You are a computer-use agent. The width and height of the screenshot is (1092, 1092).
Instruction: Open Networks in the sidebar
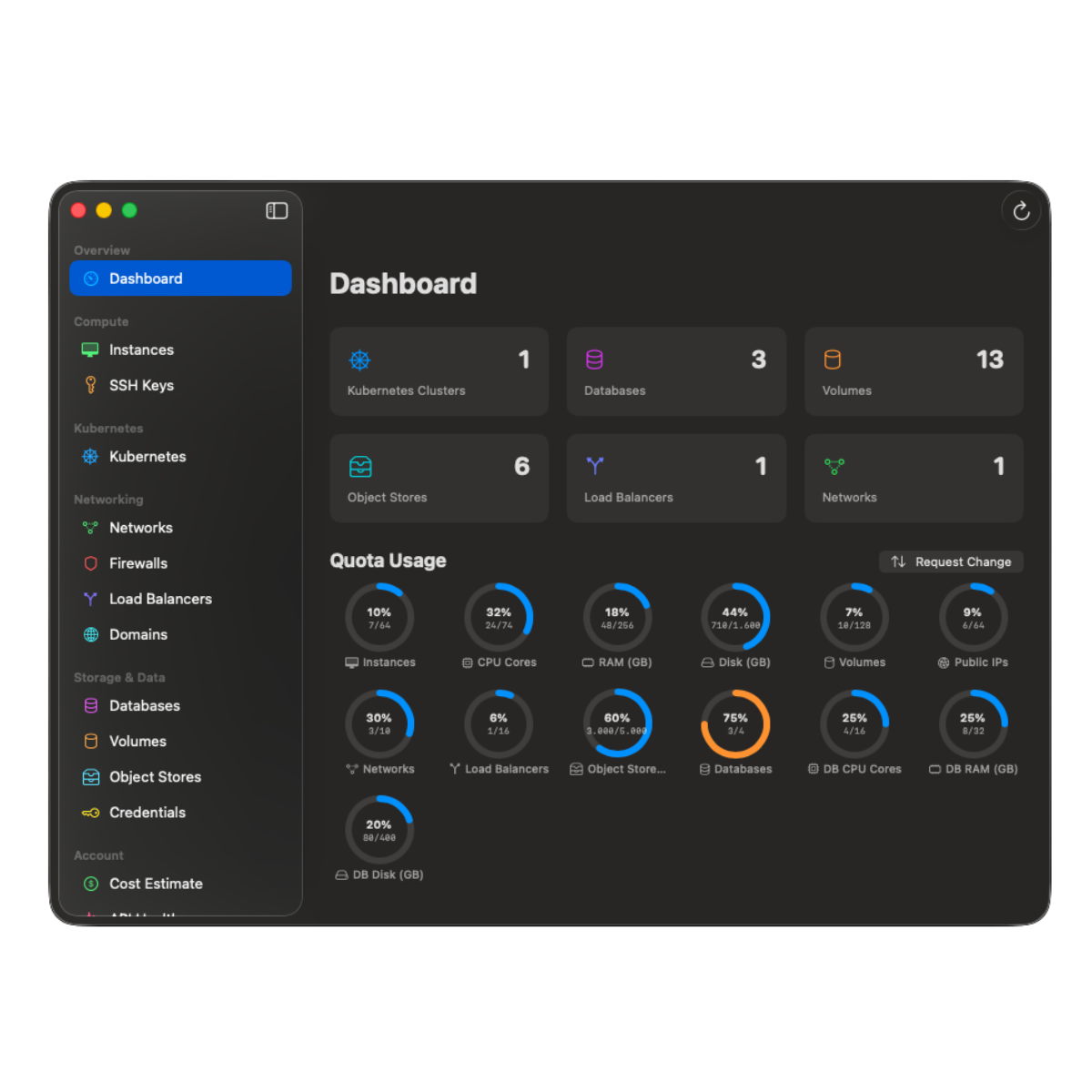[x=180, y=528]
